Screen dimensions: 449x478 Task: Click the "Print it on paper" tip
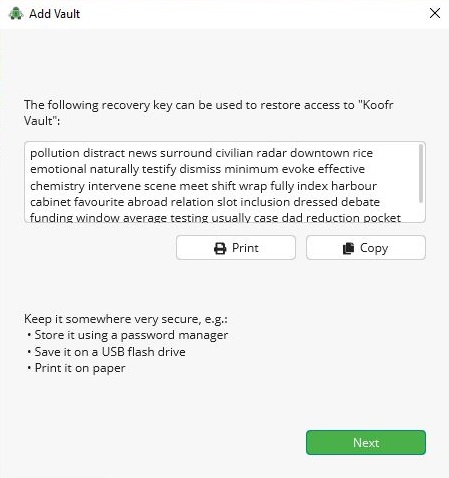(80, 368)
